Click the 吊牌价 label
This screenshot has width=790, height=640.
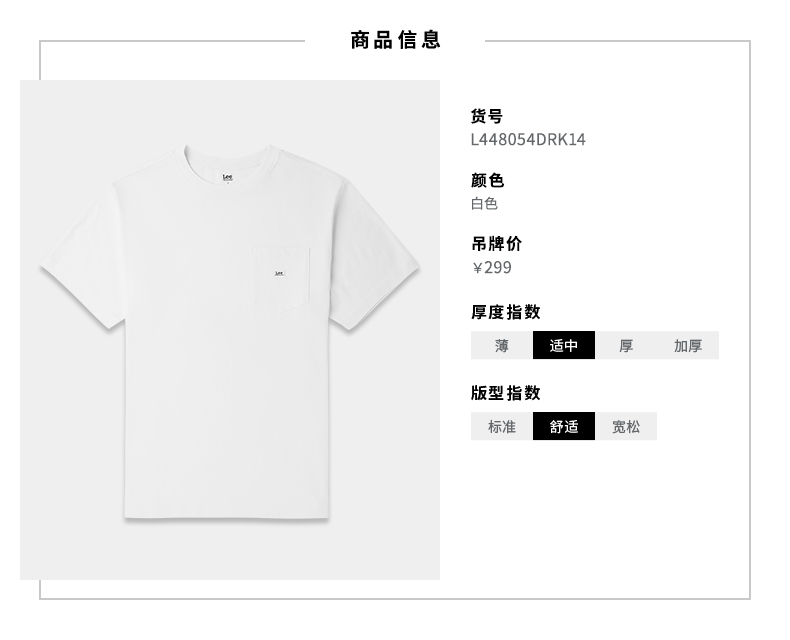click(x=496, y=244)
